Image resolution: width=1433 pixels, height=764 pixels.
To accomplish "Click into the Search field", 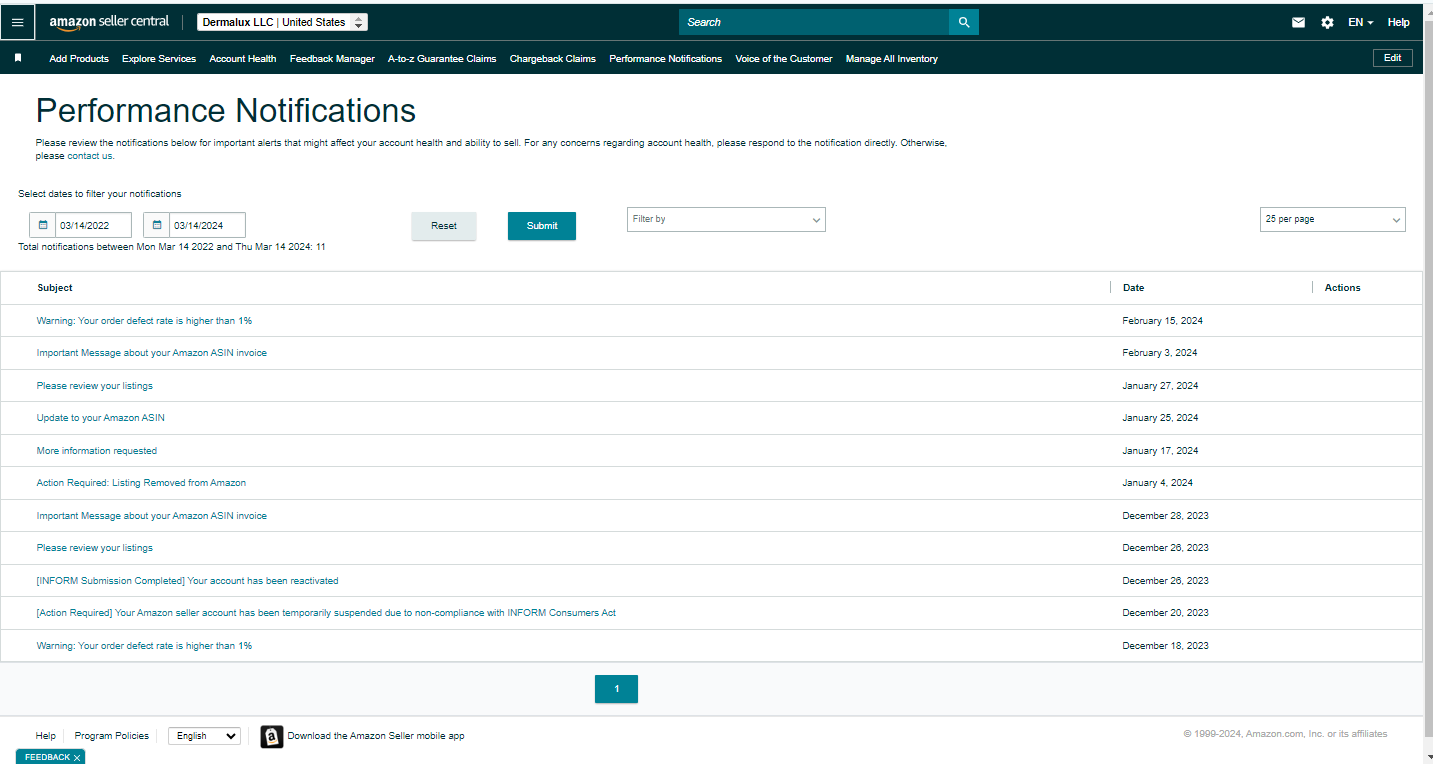I will [814, 22].
